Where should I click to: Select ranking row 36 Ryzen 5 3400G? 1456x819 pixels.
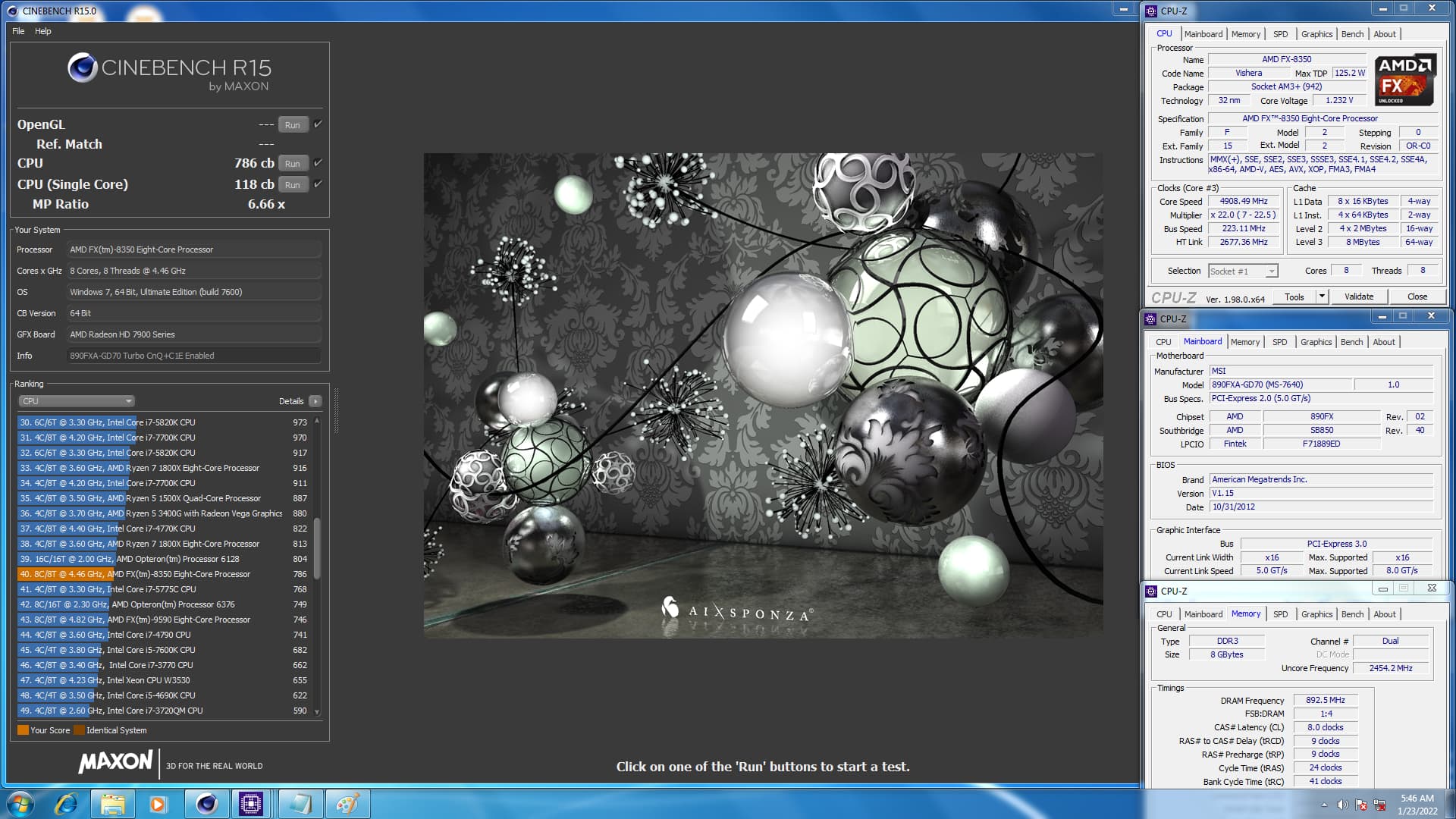(x=163, y=513)
